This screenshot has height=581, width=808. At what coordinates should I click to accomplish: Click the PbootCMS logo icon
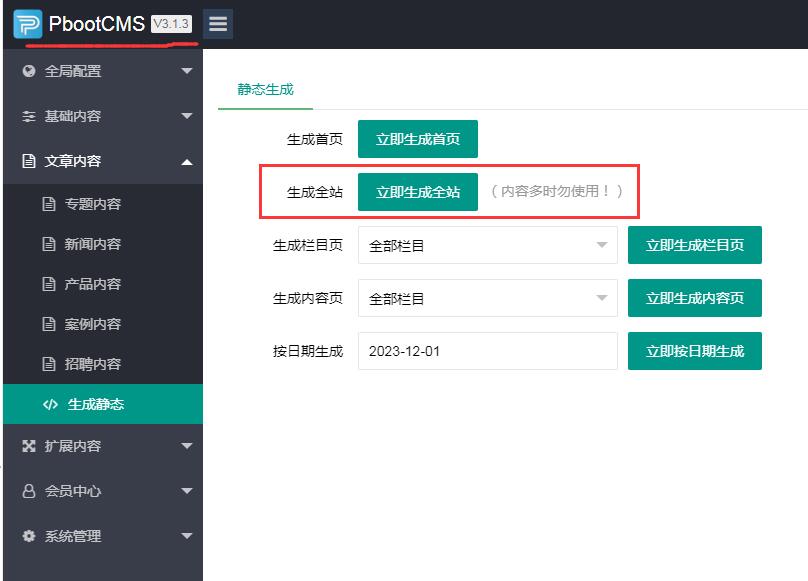[28, 24]
